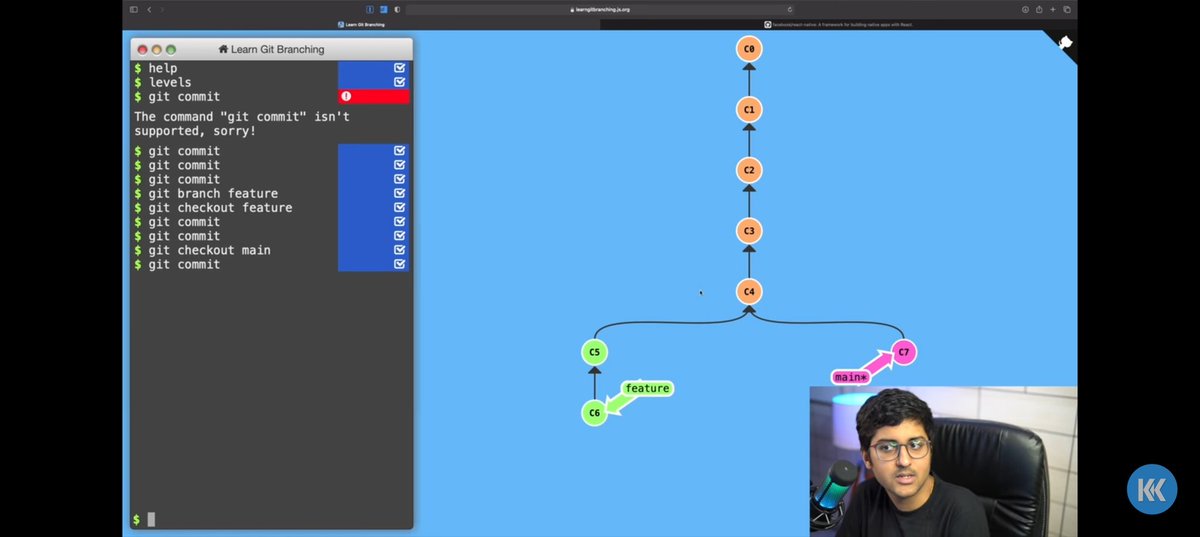Select green commit node C6
The height and width of the screenshot is (537, 1200).
point(594,412)
